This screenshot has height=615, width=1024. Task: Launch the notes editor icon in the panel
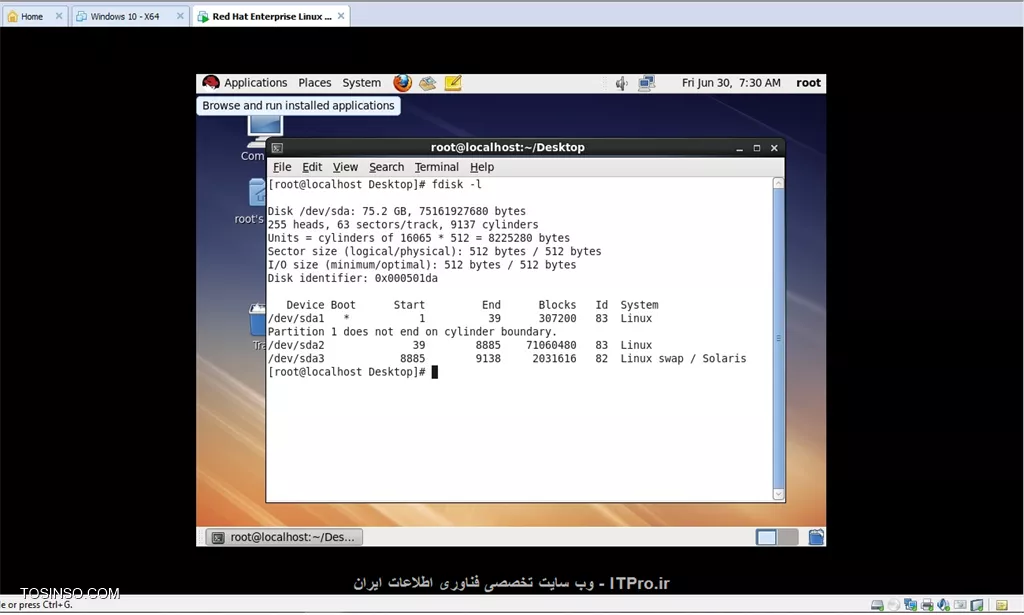coord(453,83)
